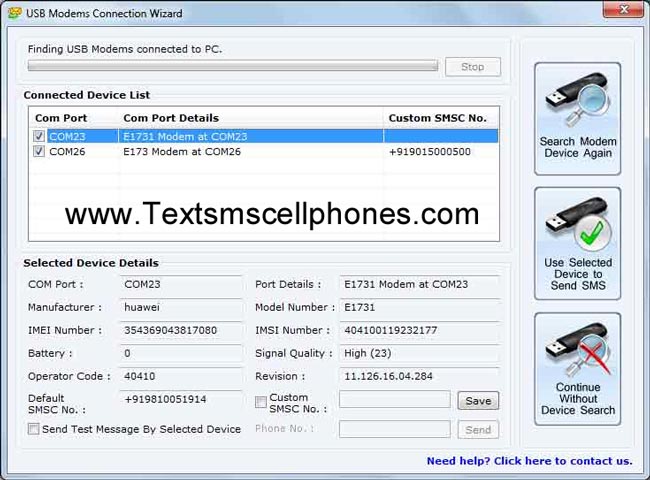Click the Operator Code value 40410

point(181,376)
